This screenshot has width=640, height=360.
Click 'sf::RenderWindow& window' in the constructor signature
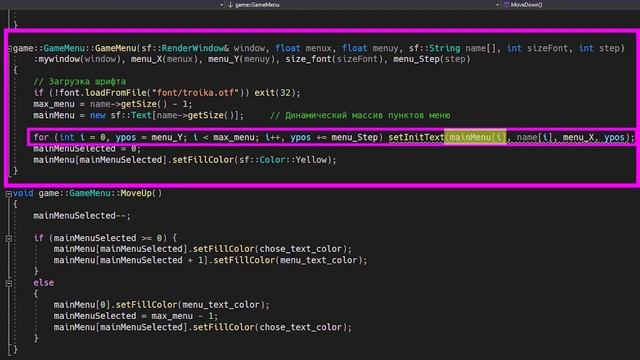203,48
